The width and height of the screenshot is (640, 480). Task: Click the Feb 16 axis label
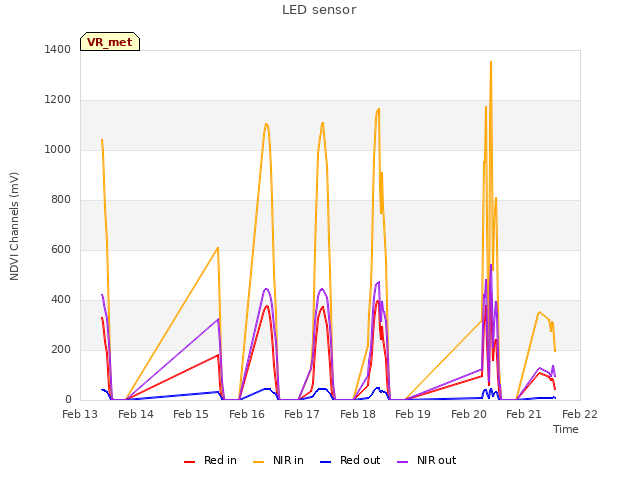(247, 414)
